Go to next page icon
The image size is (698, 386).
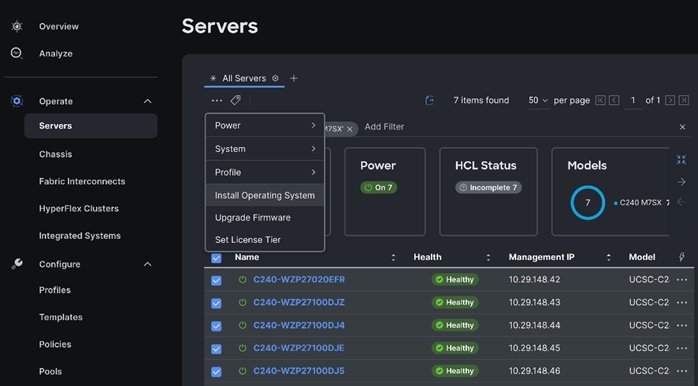point(670,100)
